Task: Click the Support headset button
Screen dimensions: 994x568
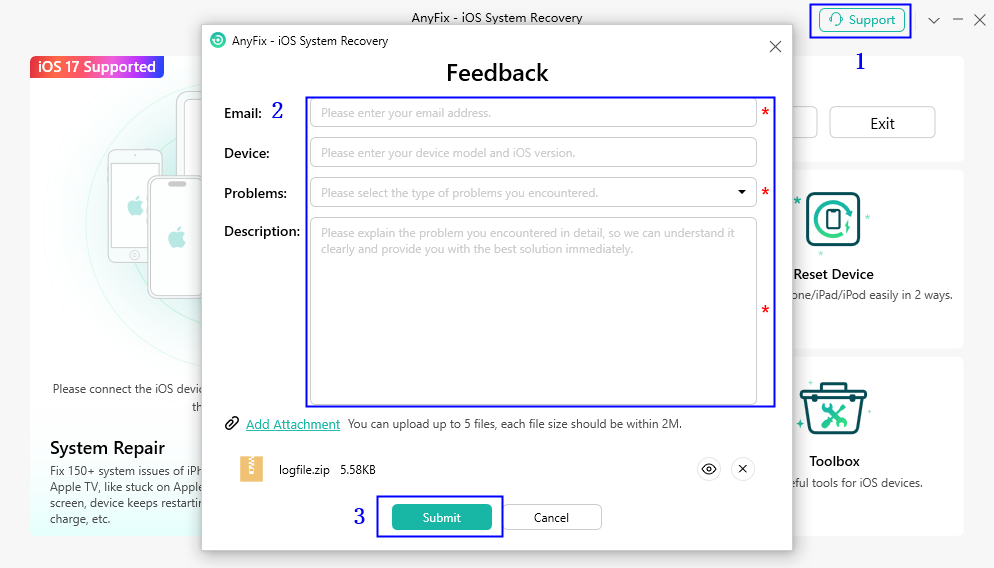Action: click(860, 20)
